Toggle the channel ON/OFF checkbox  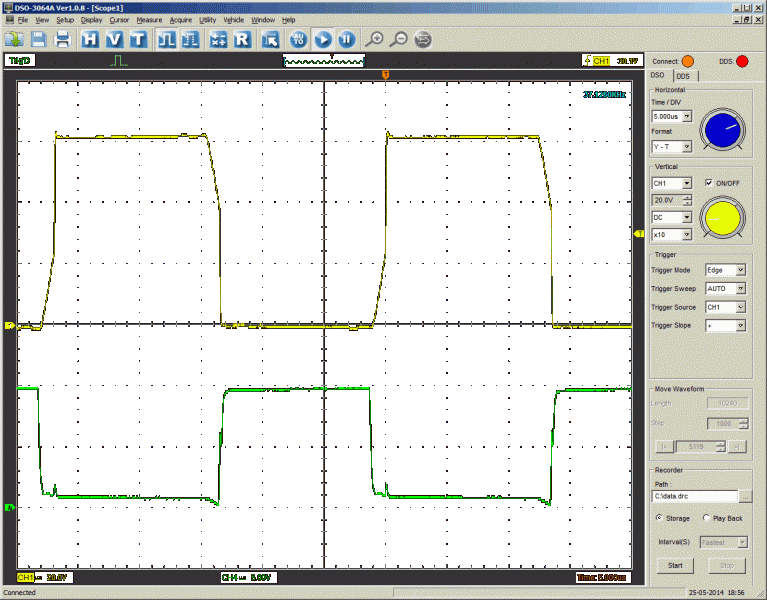tap(709, 183)
